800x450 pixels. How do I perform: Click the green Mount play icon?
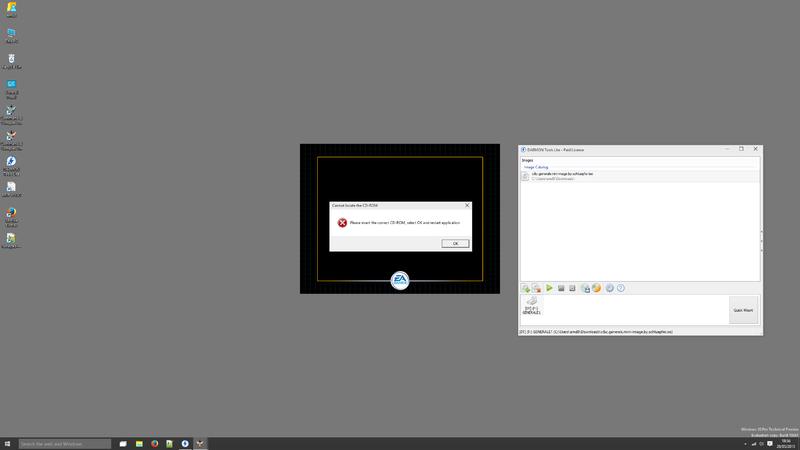[549, 288]
